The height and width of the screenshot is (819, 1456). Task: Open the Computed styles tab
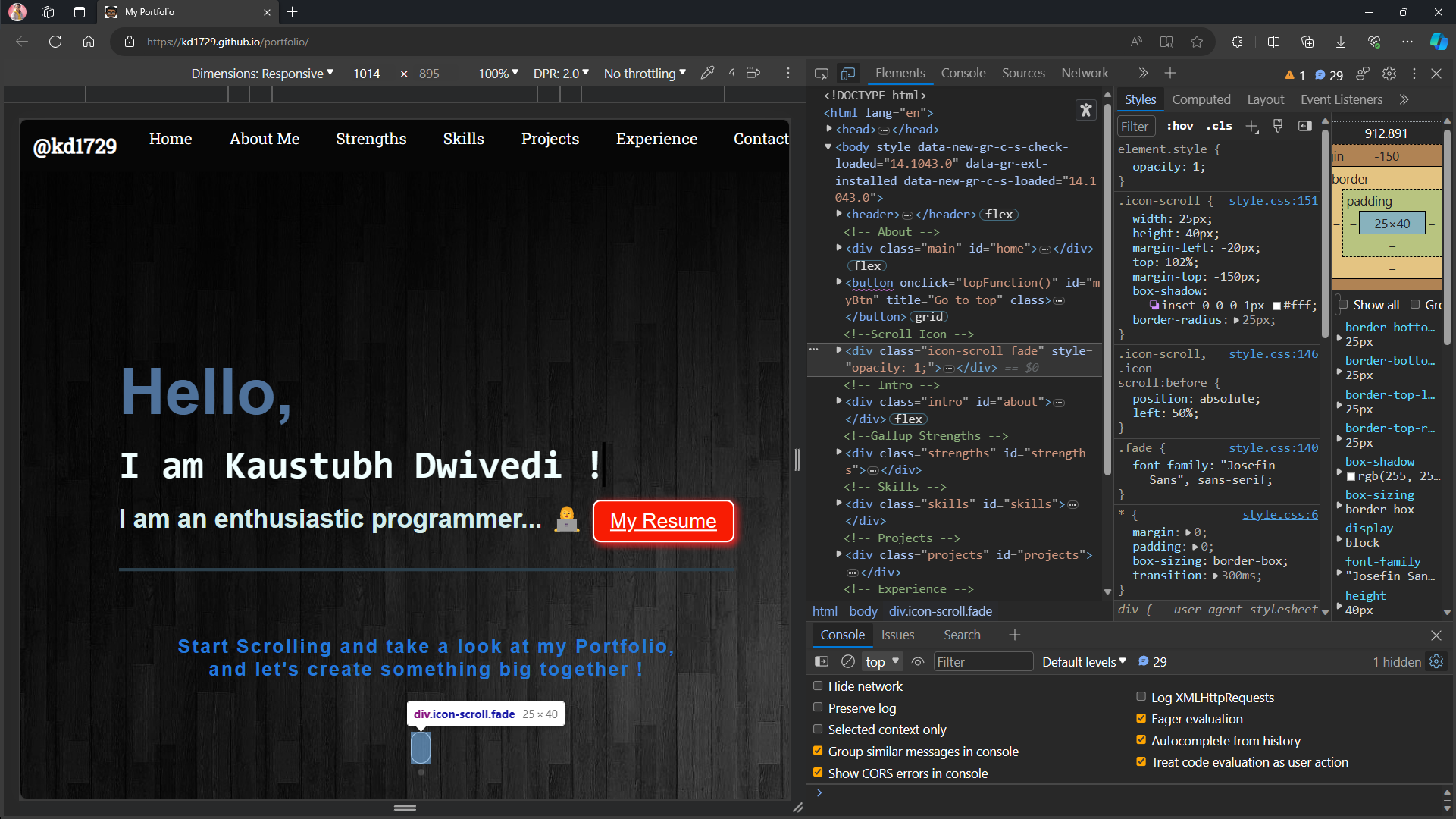(1201, 99)
